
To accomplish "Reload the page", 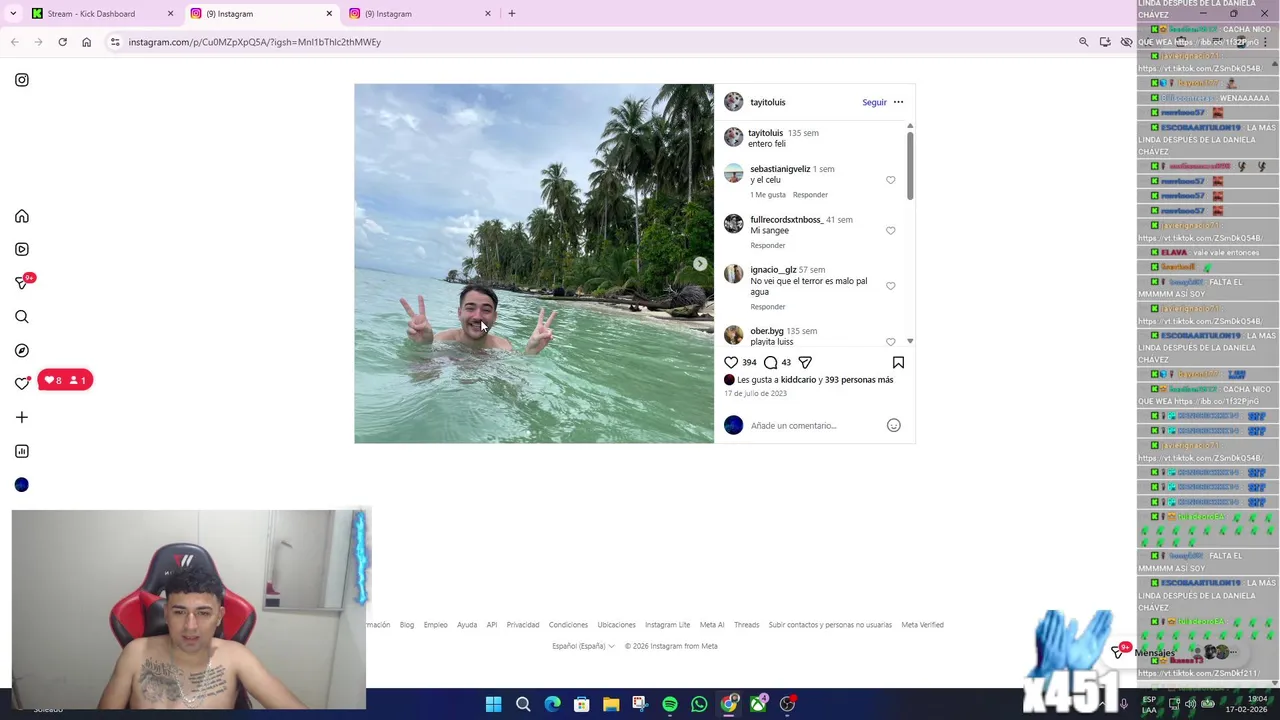I will click(x=62, y=42).
